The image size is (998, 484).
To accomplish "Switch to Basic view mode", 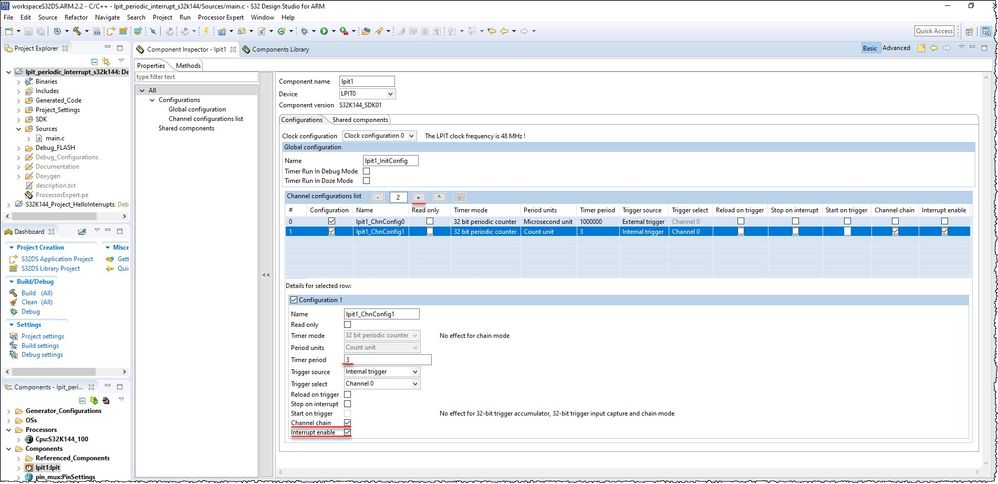I will pos(869,48).
